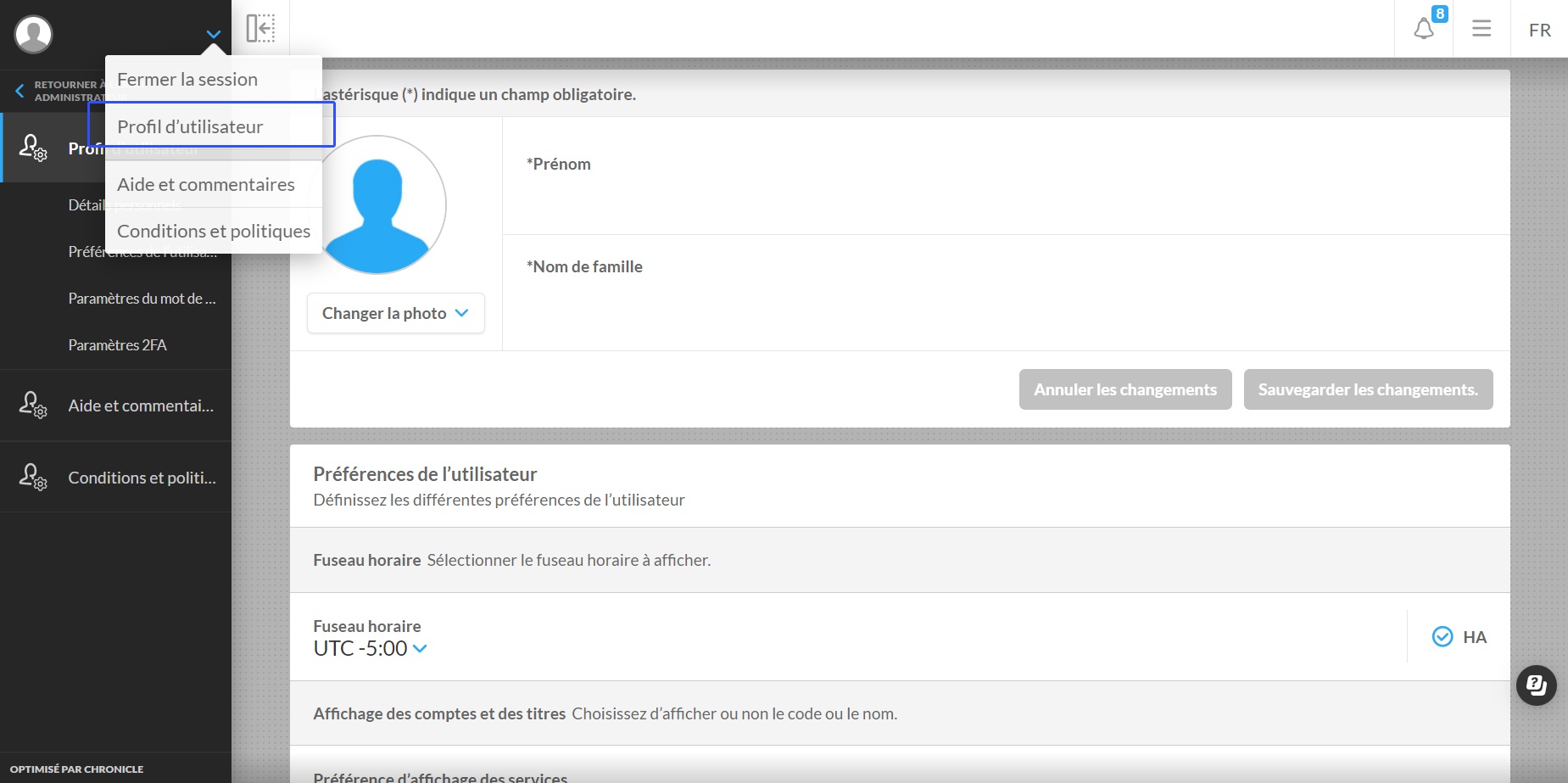Open the help chat bubble icon
This screenshot has height=783, width=1568.
point(1536,685)
